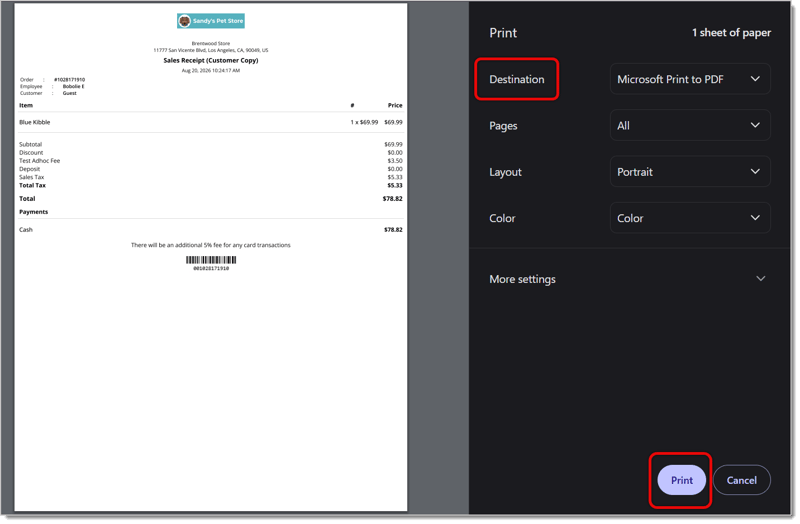Click the 'Sales Receipt (Customer Copy)' heading
The height and width of the screenshot is (524, 800).
pyautogui.click(x=212, y=60)
